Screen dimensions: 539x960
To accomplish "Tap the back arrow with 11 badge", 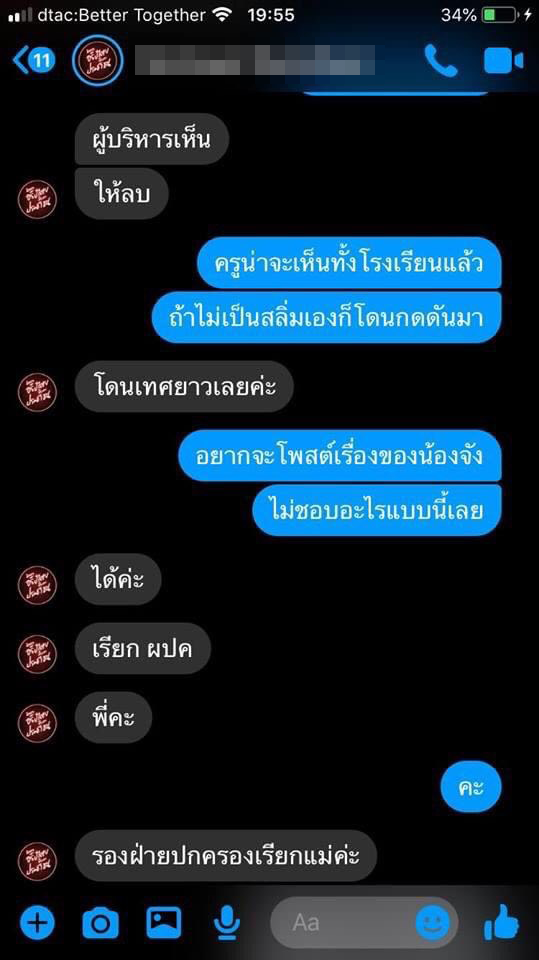I will tap(34, 61).
